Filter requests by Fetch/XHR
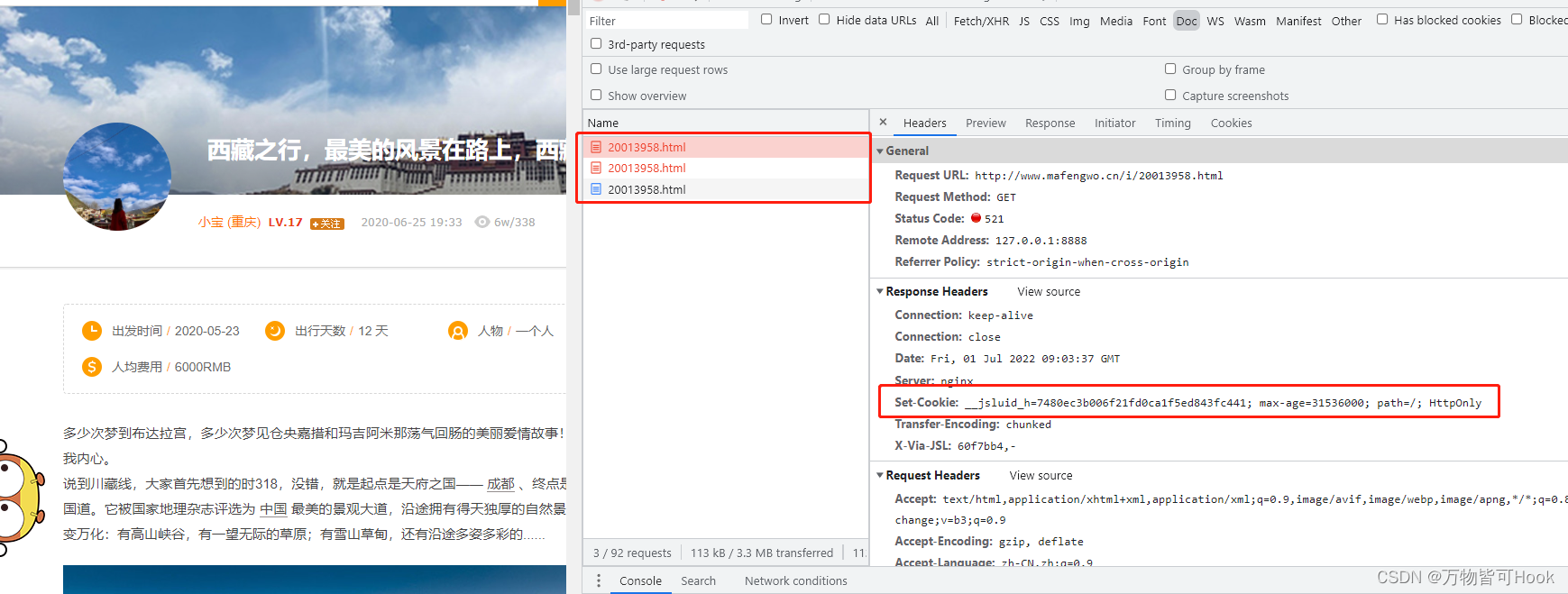Viewport: 1568px width, 594px height. [x=981, y=21]
